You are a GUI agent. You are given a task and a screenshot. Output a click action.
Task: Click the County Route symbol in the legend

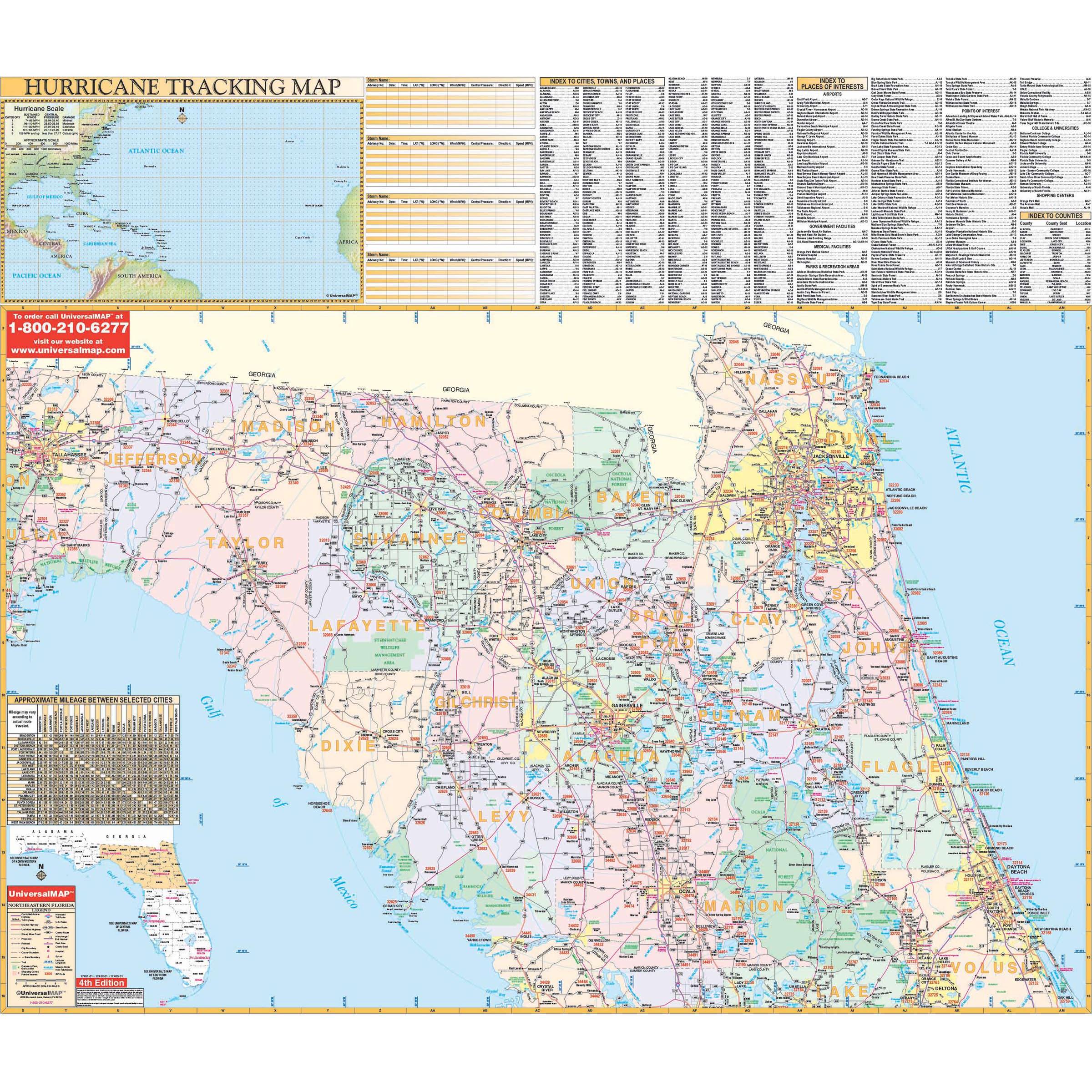[49, 933]
